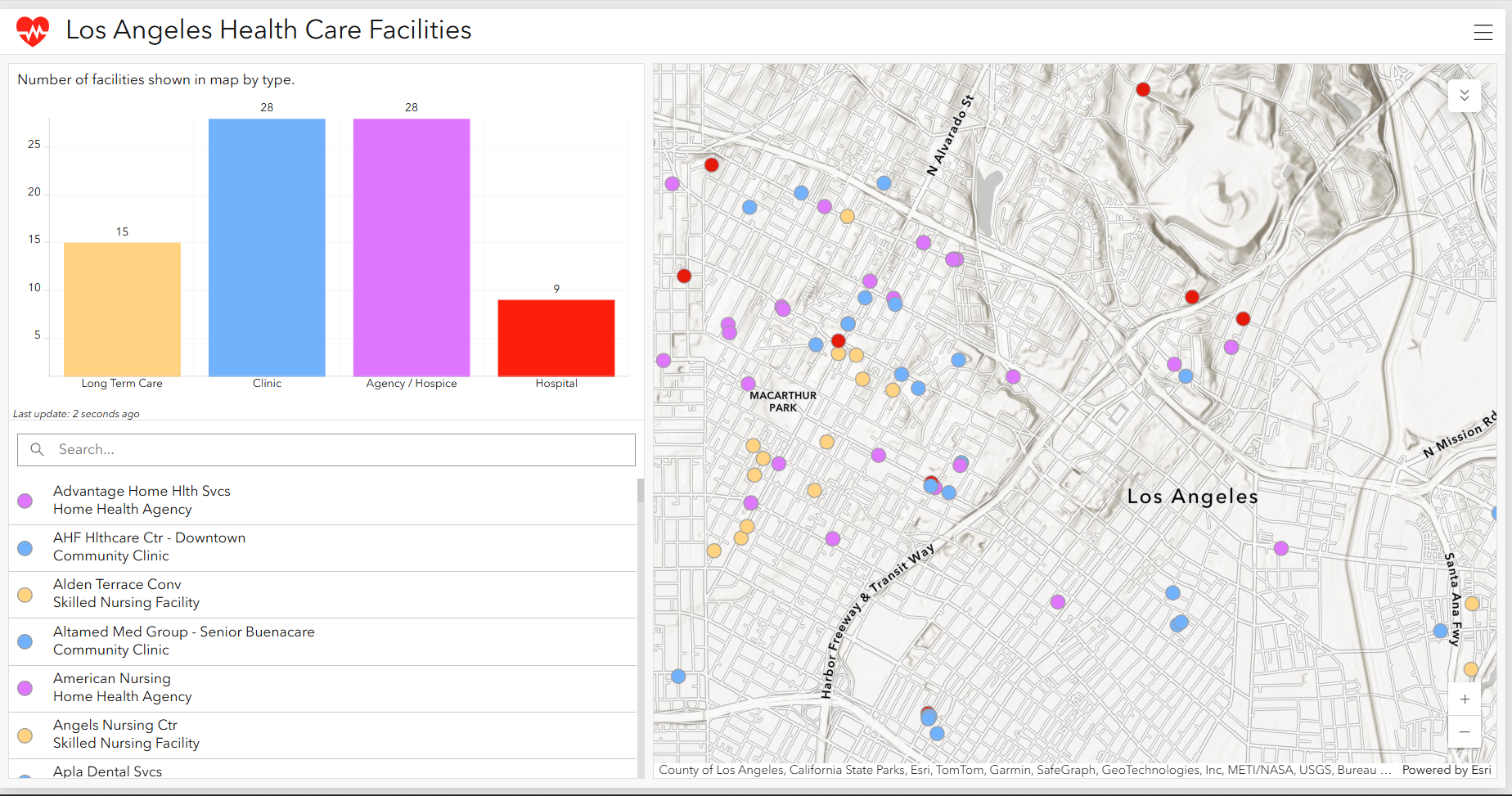
Task: Zoom in on the map
Action: point(1465,699)
